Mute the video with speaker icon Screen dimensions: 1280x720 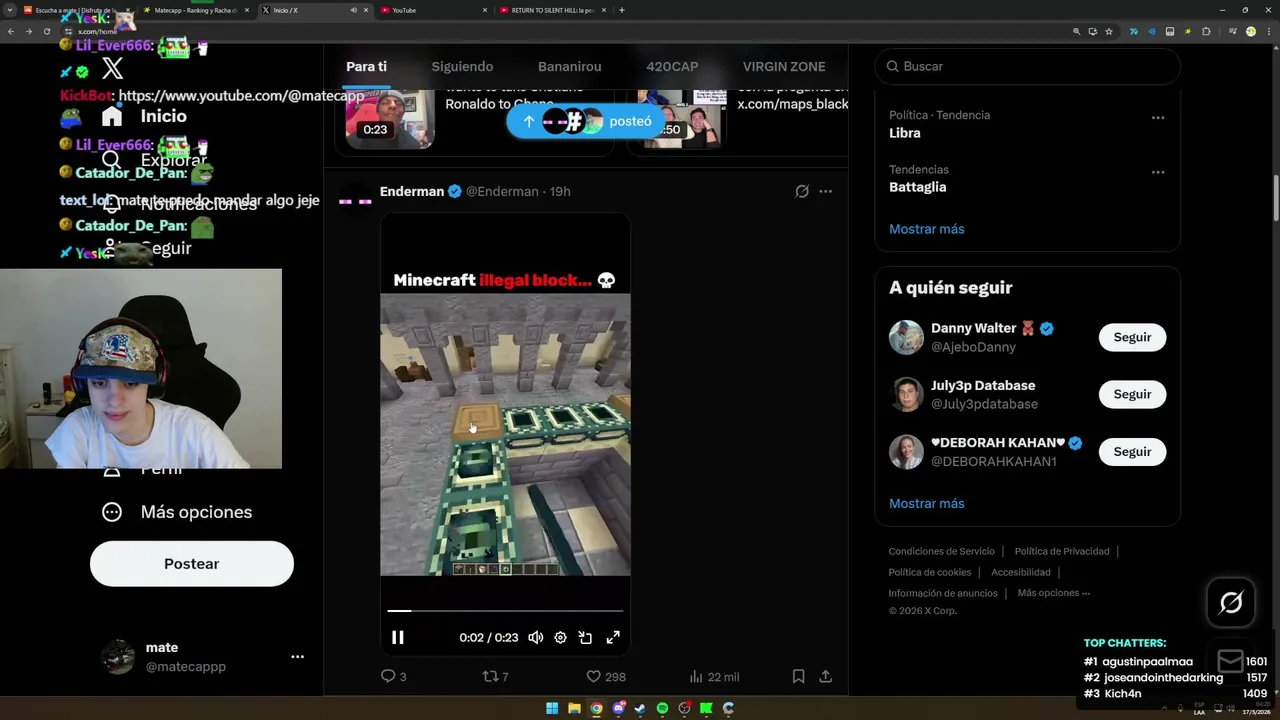[535, 637]
